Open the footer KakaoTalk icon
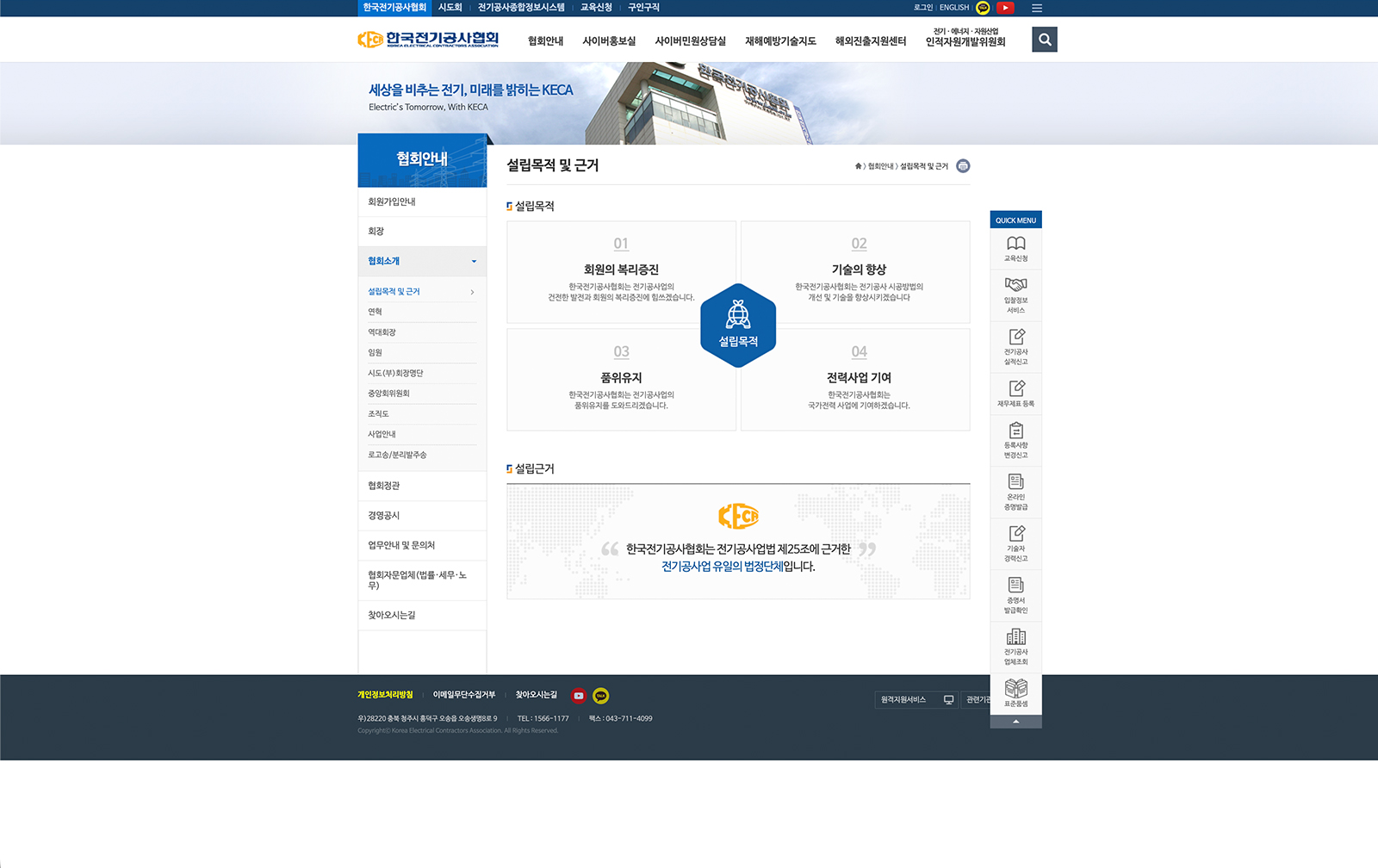The width and height of the screenshot is (1378, 868). coord(601,696)
